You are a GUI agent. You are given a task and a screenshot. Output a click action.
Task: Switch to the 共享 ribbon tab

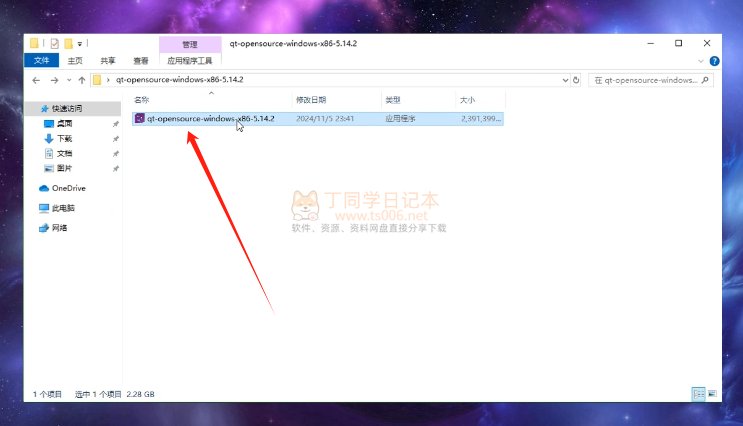coord(108,61)
